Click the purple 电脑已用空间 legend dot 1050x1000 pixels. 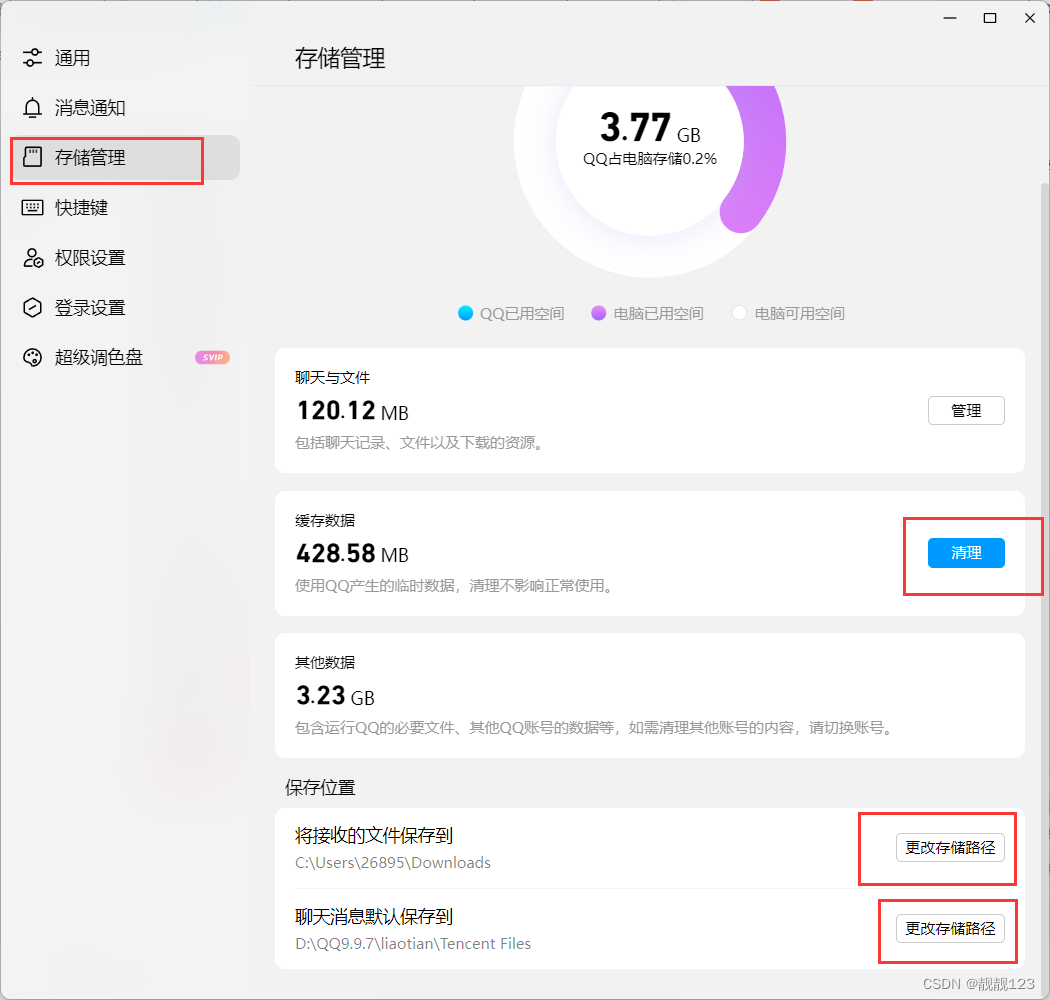tap(599, 313)
